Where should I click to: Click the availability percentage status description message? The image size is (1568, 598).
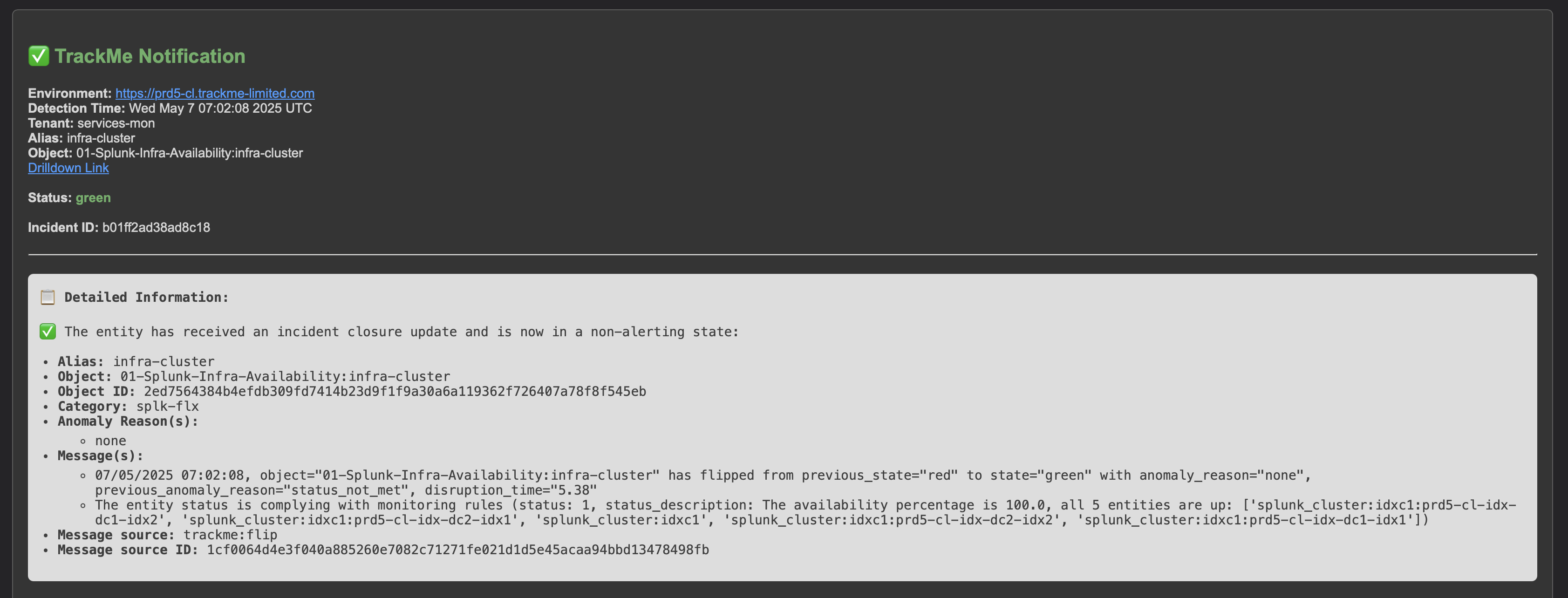tap(805, 512)
